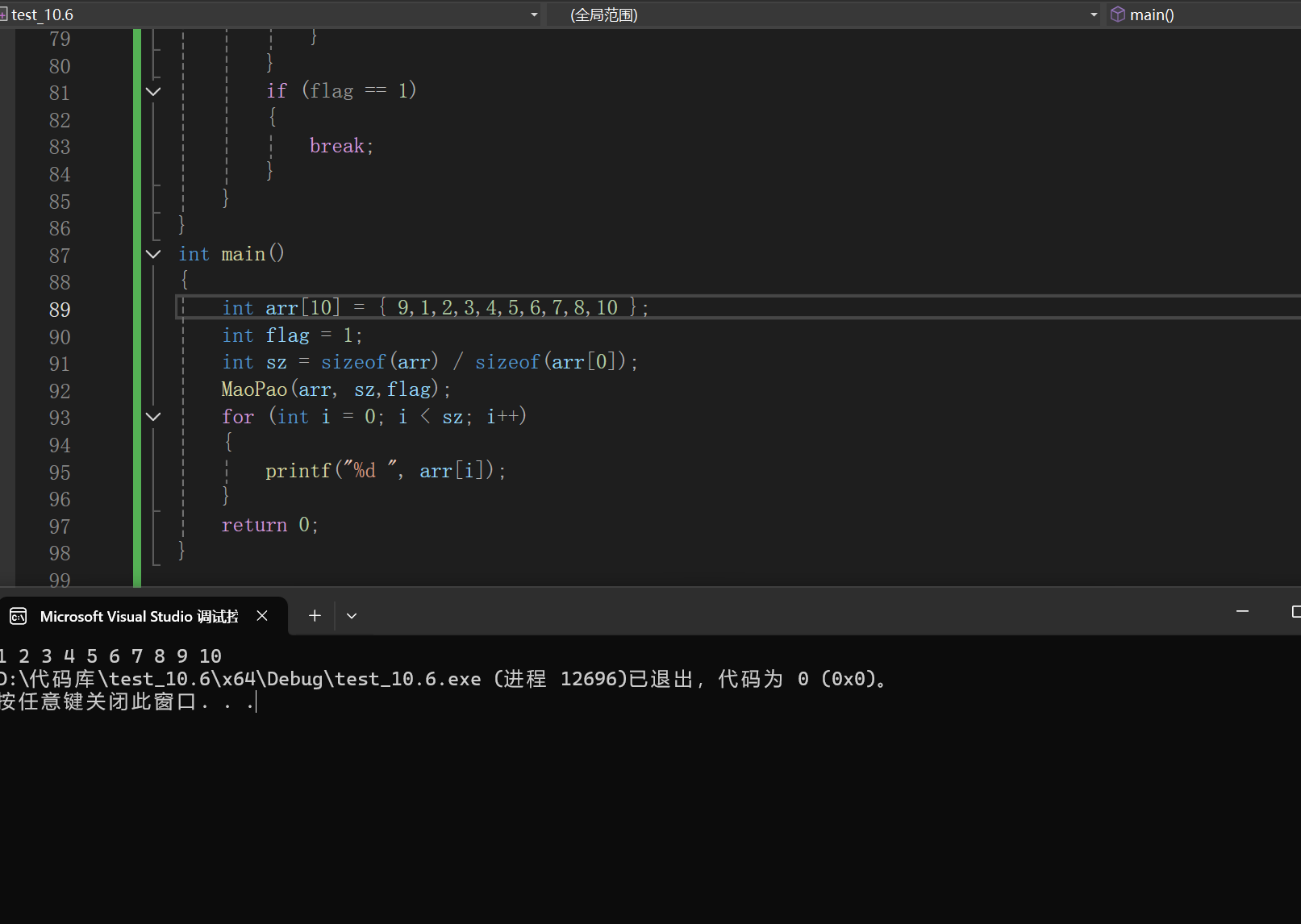Maximize the debug console window
This screenshot has height=924, width=1301.
1296,612
